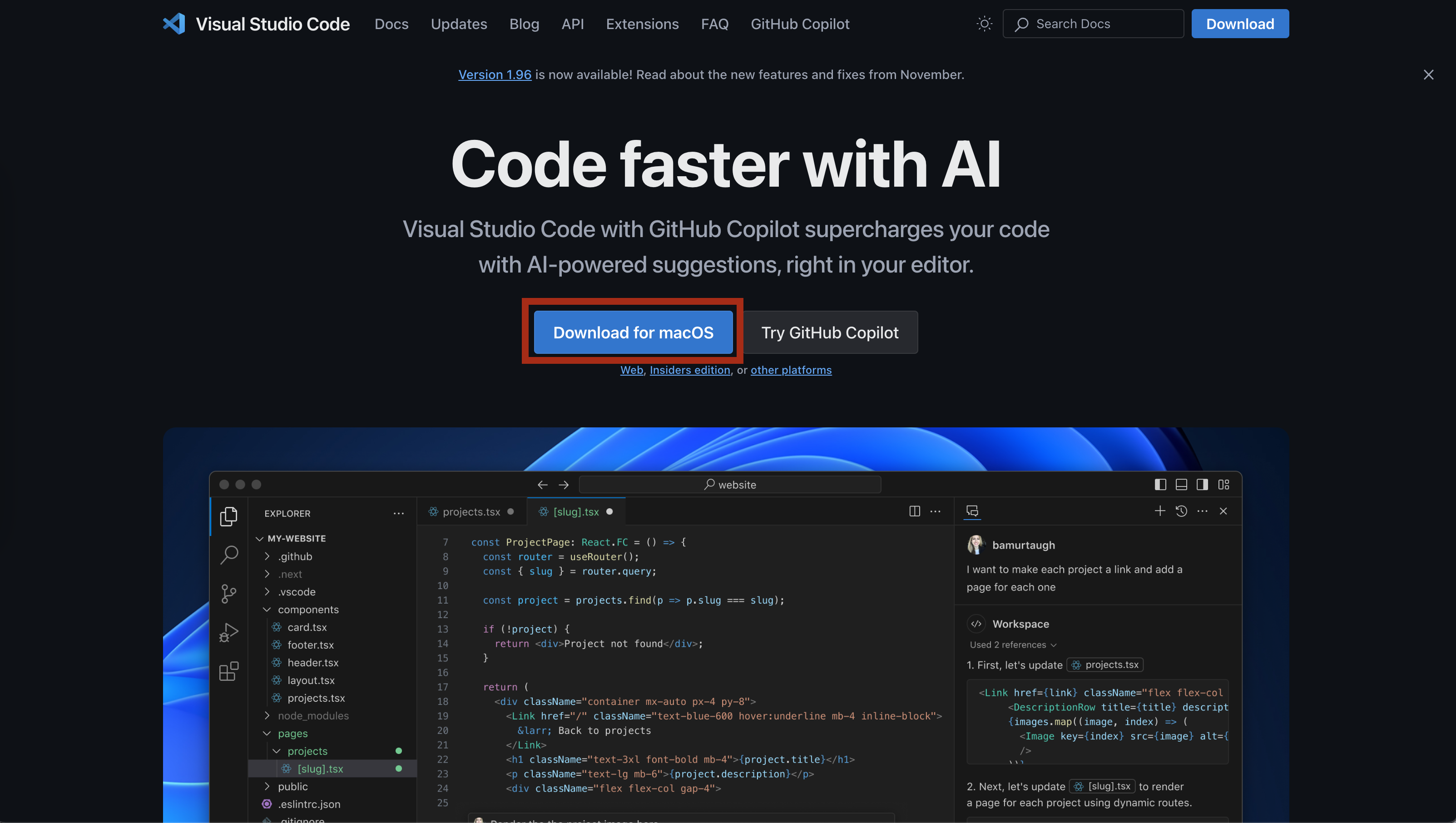Click the customize layout icon
This screenshot has height=823, width=1456.
tap(1223, 485)
